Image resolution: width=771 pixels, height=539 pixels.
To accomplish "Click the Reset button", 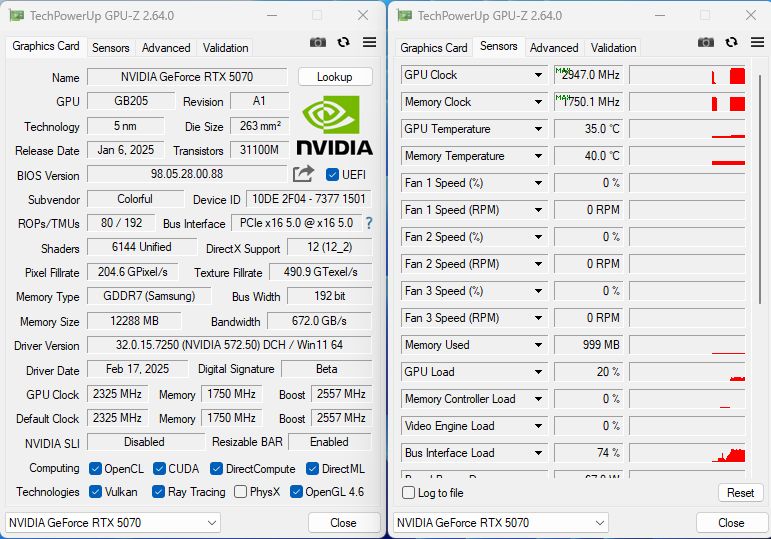I will pyautogui.click(x=741, y=492).
